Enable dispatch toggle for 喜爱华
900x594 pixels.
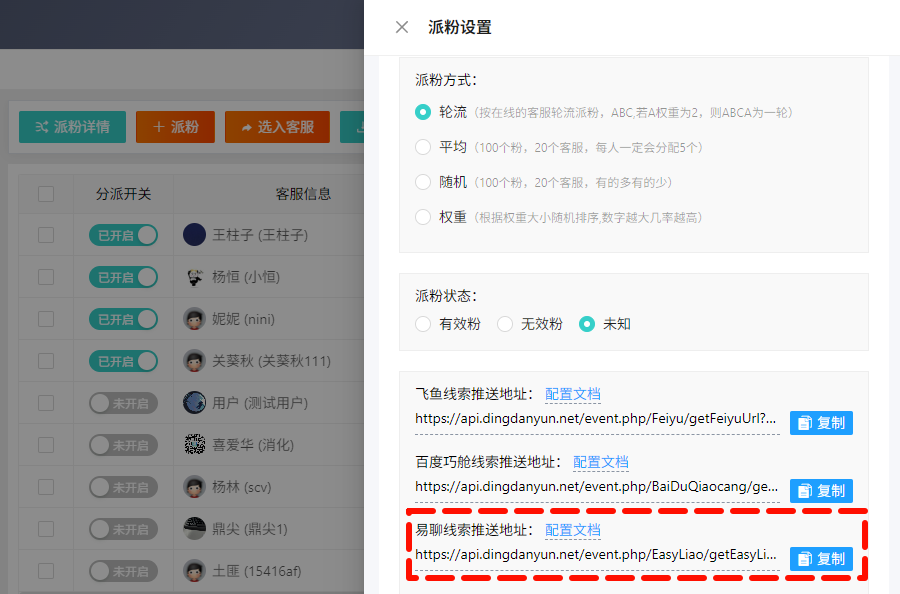[x=124, y=445]
